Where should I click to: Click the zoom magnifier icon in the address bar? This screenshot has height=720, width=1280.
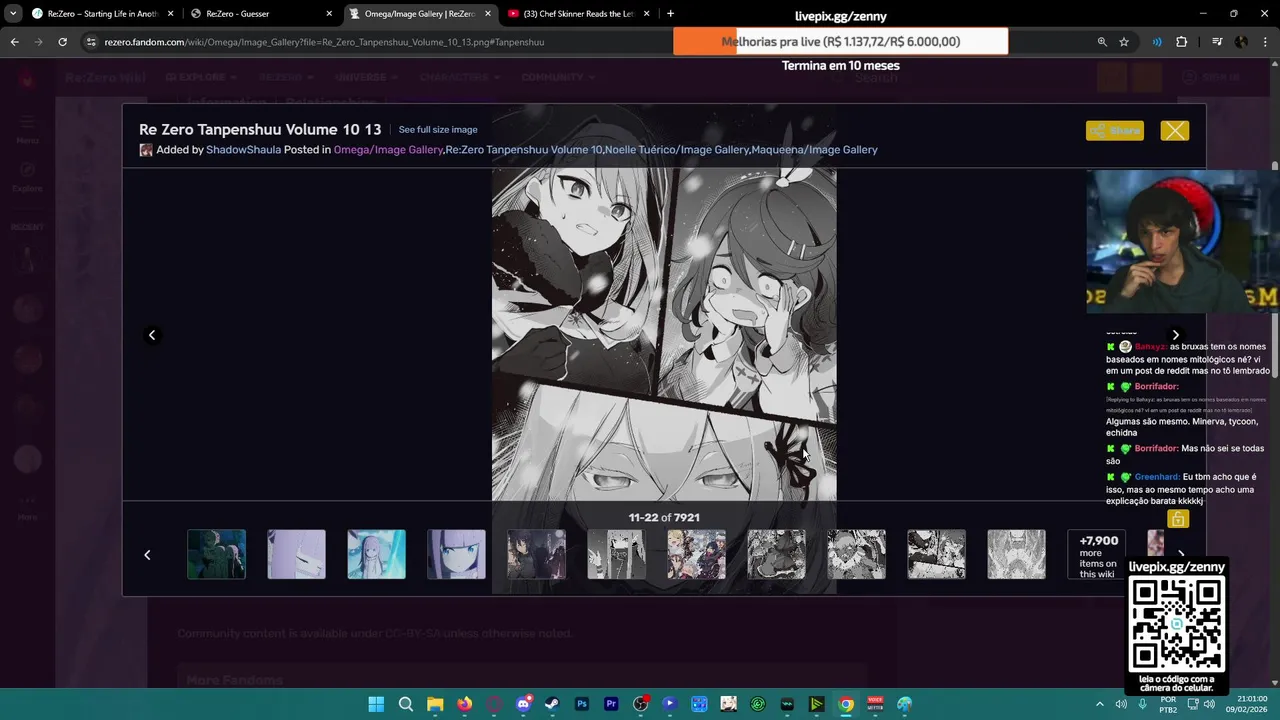pos(1102,42)
